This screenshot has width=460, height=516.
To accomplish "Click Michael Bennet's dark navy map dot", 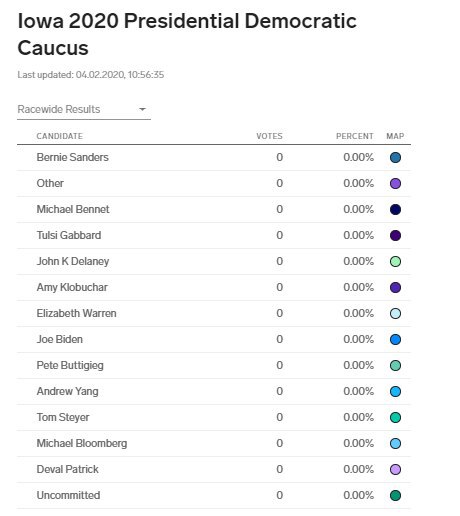I will pos(395,209).
